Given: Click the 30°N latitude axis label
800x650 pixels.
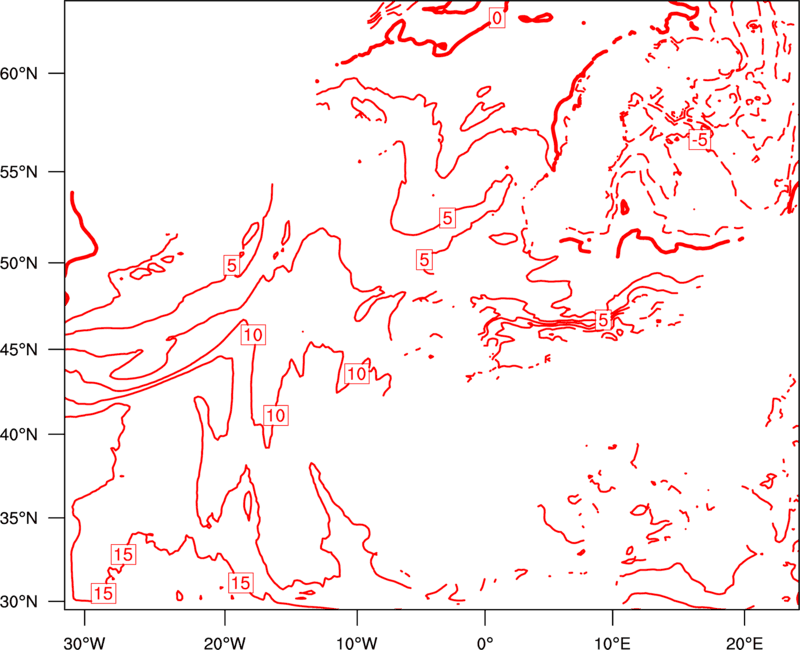Looking at the screenshot, I should tap(19, 602).
